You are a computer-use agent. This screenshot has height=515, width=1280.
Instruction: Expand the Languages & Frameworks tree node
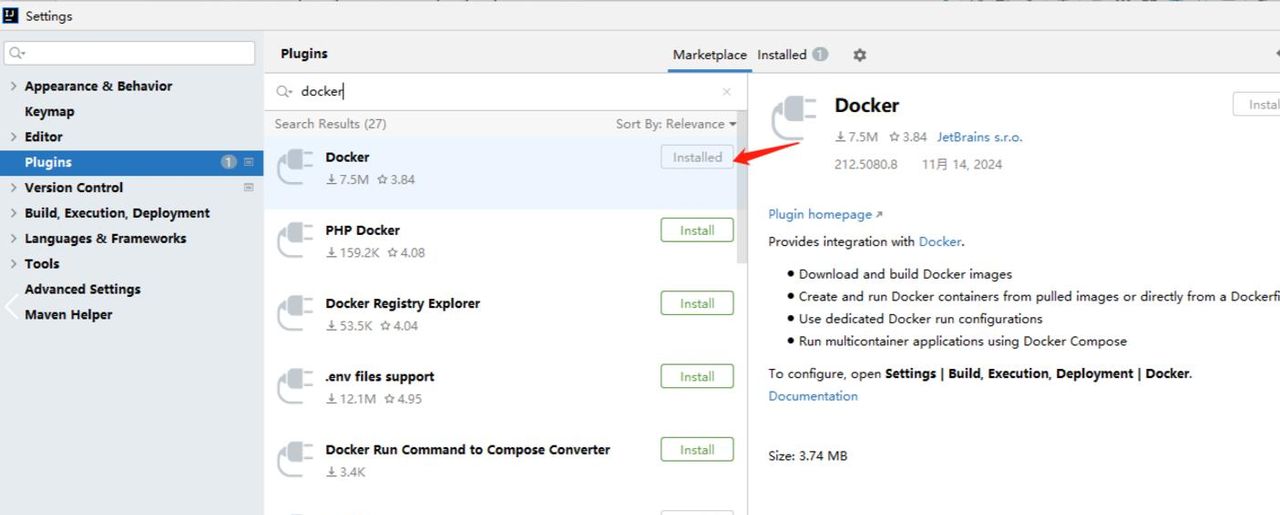tap(13, 238)
